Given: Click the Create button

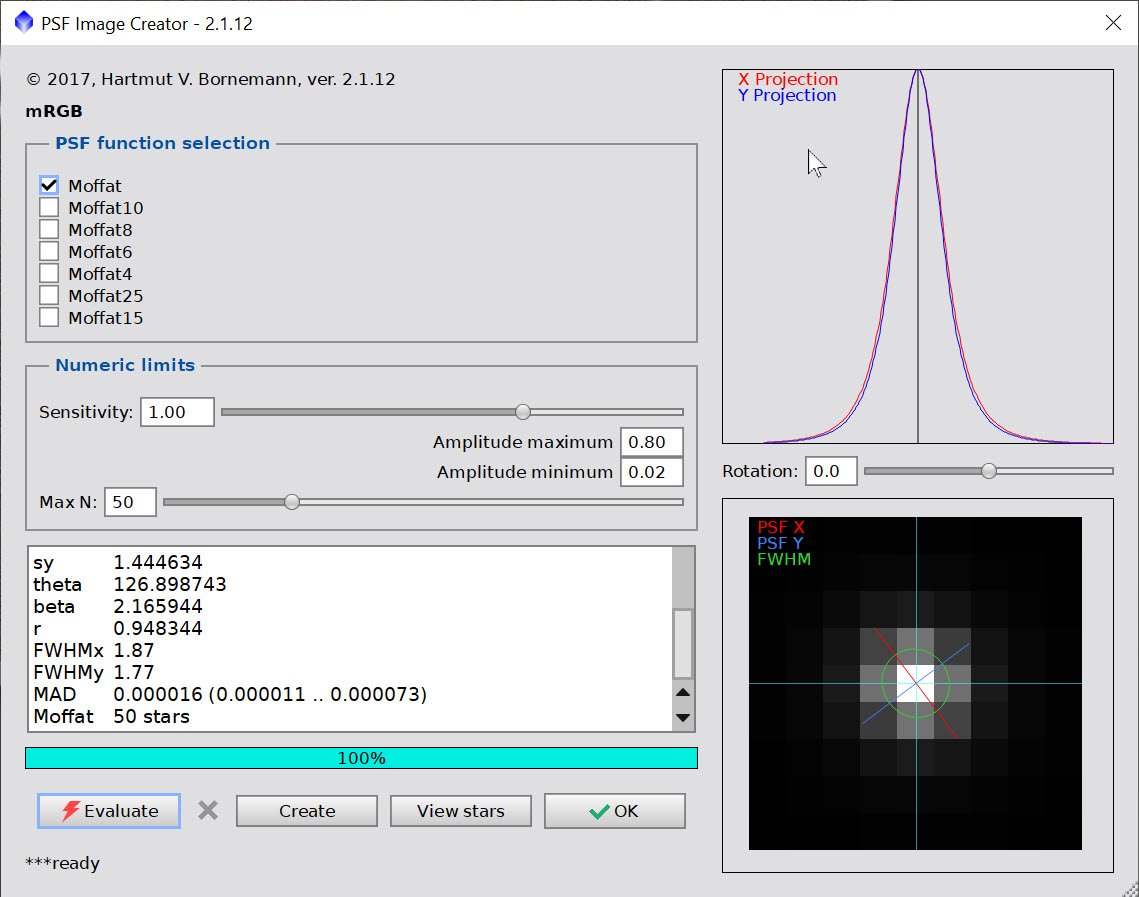Looking at the screenshot, I should pos(307,811).
